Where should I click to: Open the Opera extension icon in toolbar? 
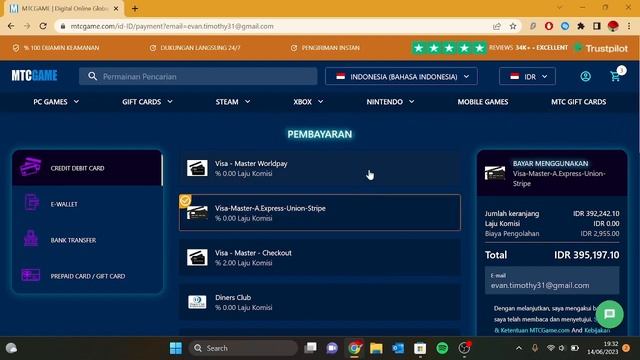coord(549,26)
